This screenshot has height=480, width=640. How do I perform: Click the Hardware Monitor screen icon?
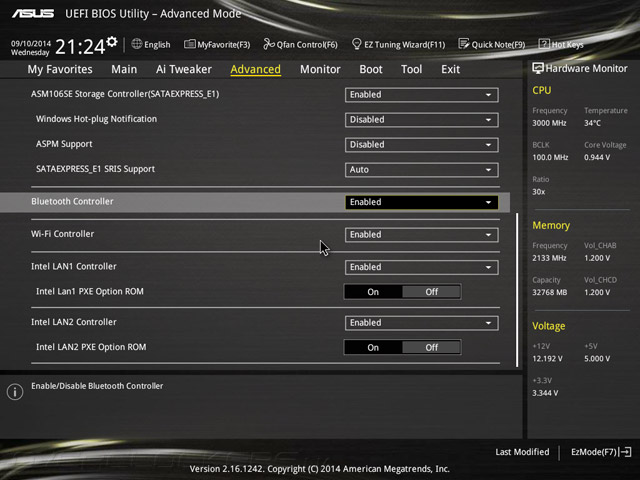coord(538,68)
